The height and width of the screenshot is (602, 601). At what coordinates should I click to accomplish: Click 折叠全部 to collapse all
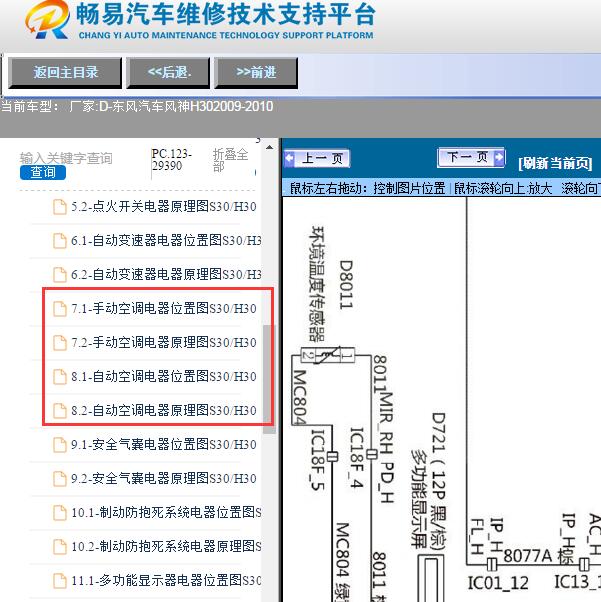(230, 160)
